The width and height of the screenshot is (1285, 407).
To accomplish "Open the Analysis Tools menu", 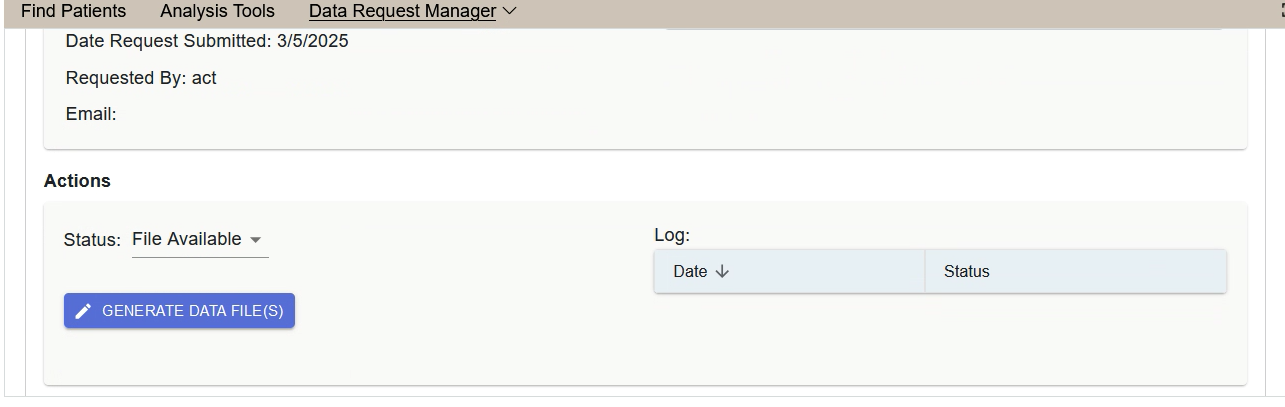I will [x=217, y=12].
